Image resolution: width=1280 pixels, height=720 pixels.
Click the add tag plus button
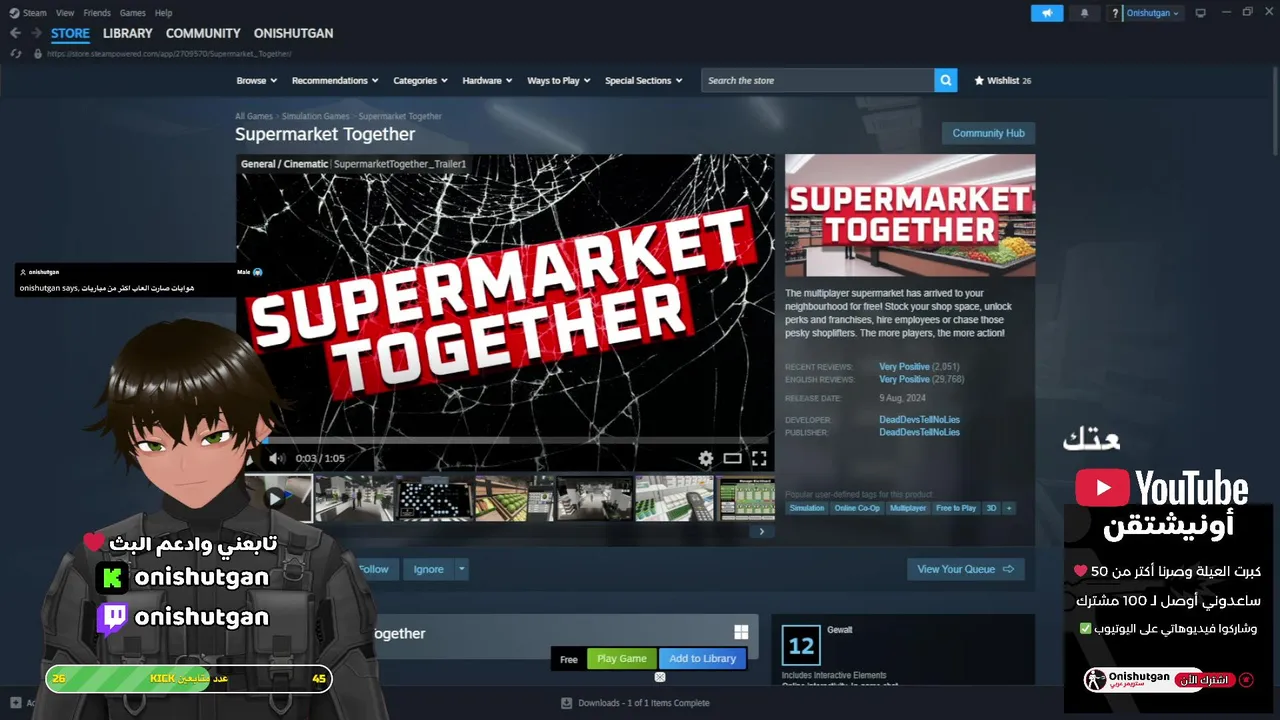point(1009,508)
